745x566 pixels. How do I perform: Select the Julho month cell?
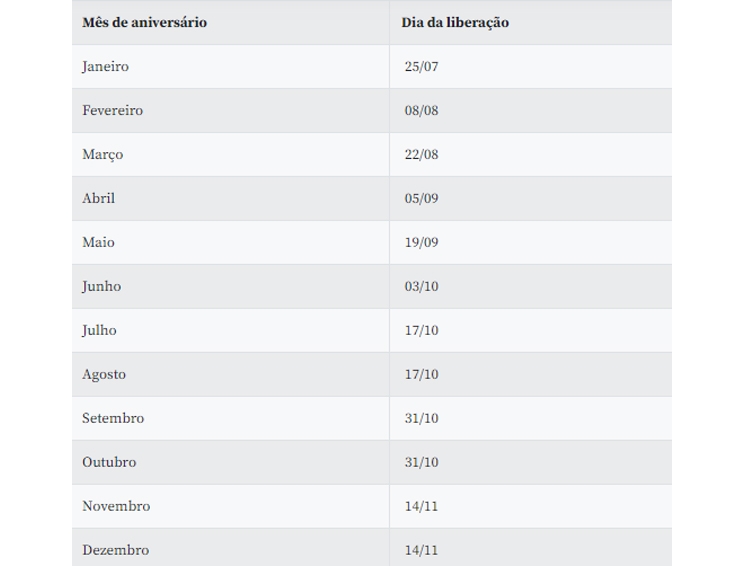click(x=99, y=330)
